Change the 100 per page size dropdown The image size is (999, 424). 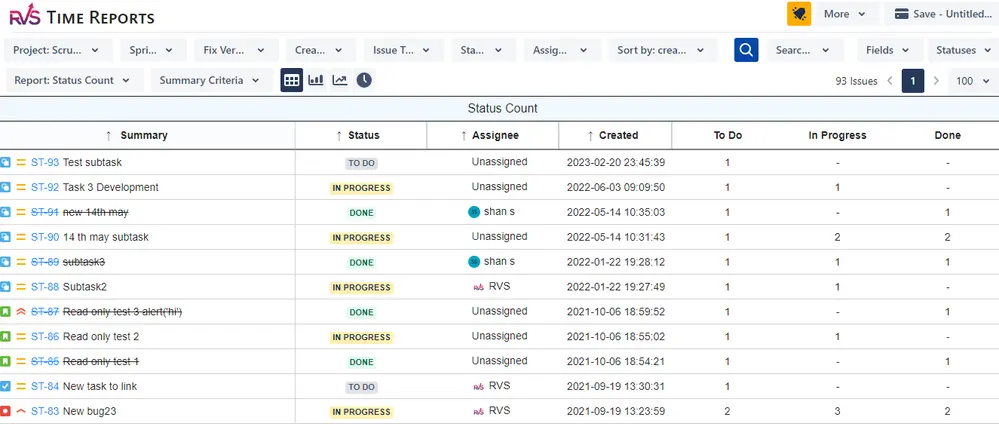[973, 81]
